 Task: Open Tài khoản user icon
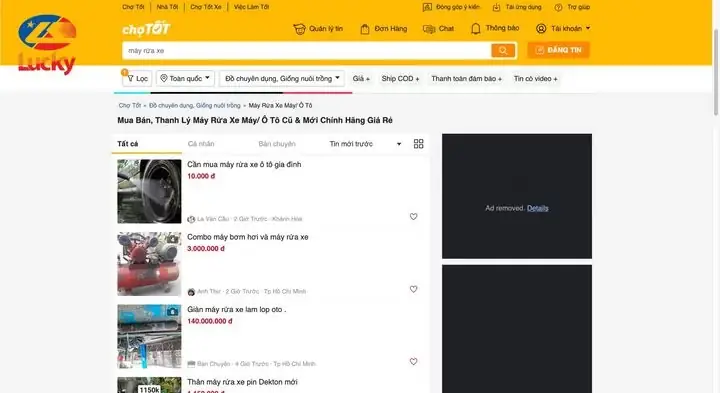click(541, 28)
